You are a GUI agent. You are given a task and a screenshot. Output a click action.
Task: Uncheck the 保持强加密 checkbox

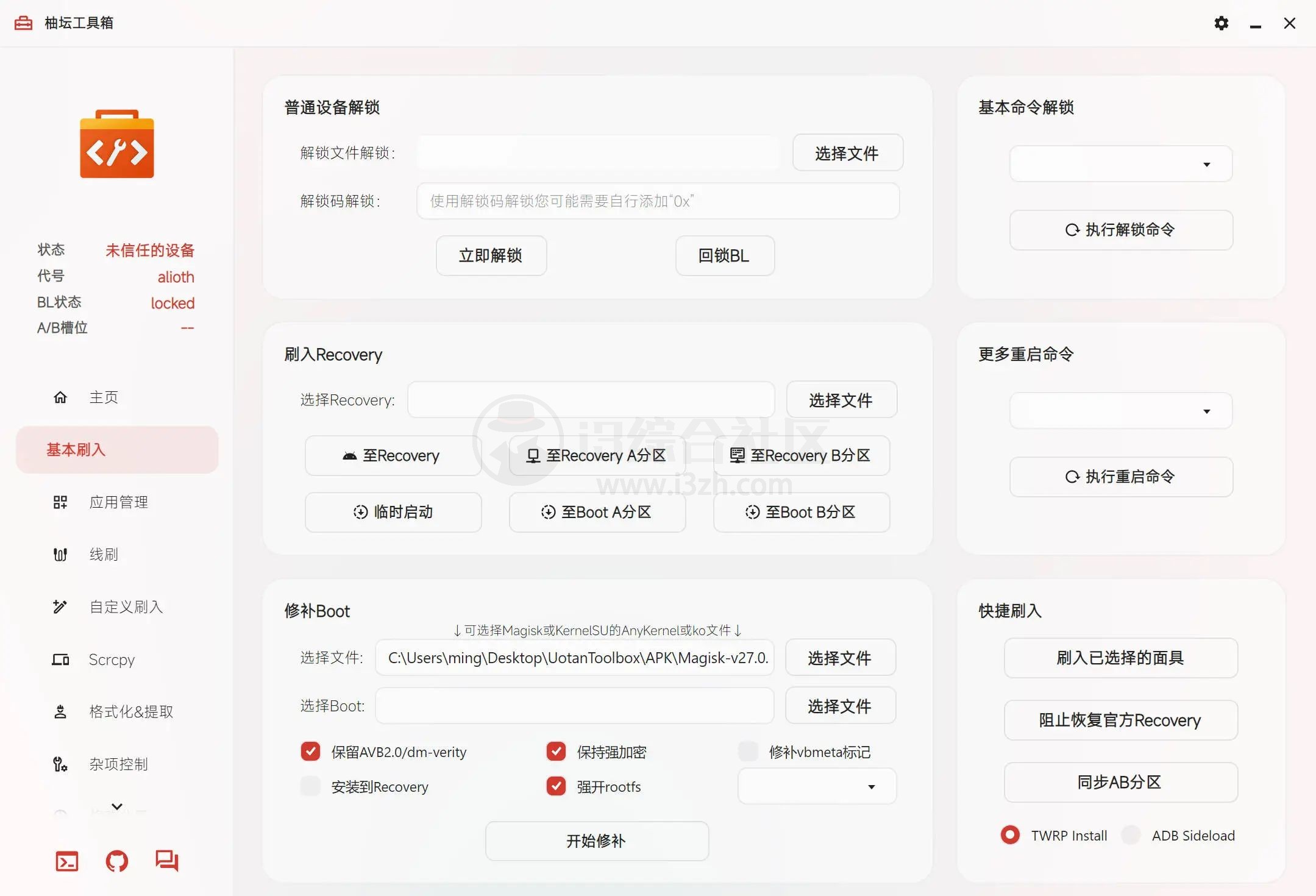[x=557, y=752]
